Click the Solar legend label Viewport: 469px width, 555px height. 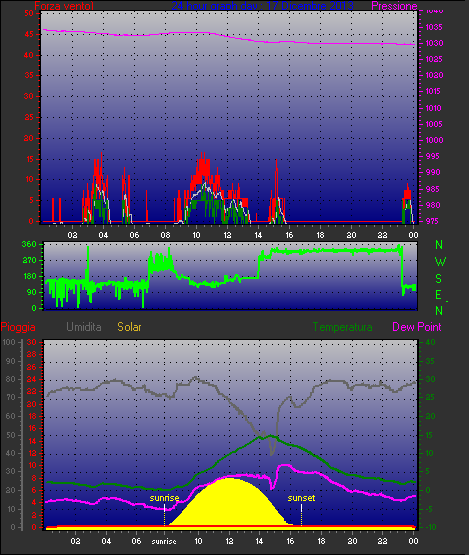coord(130,327)
